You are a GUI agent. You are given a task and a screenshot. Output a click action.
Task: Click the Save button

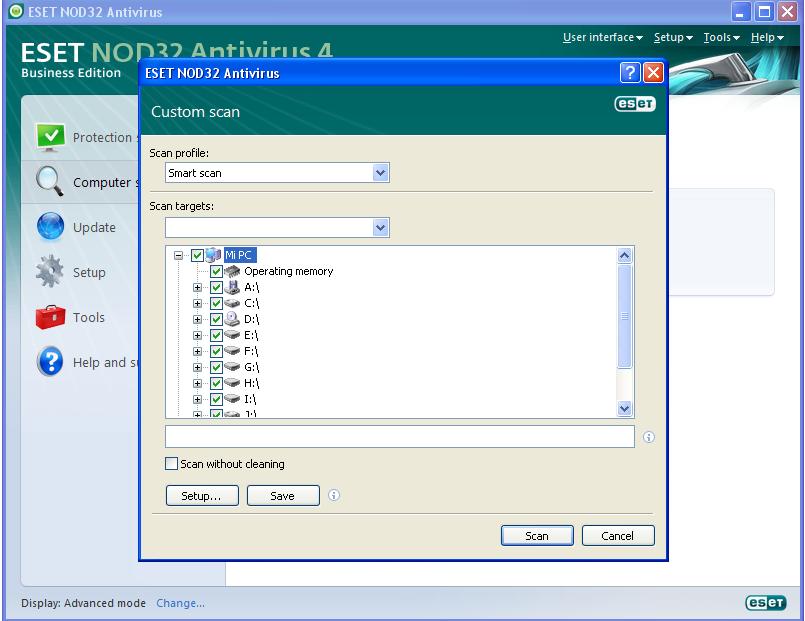point(283,495)
